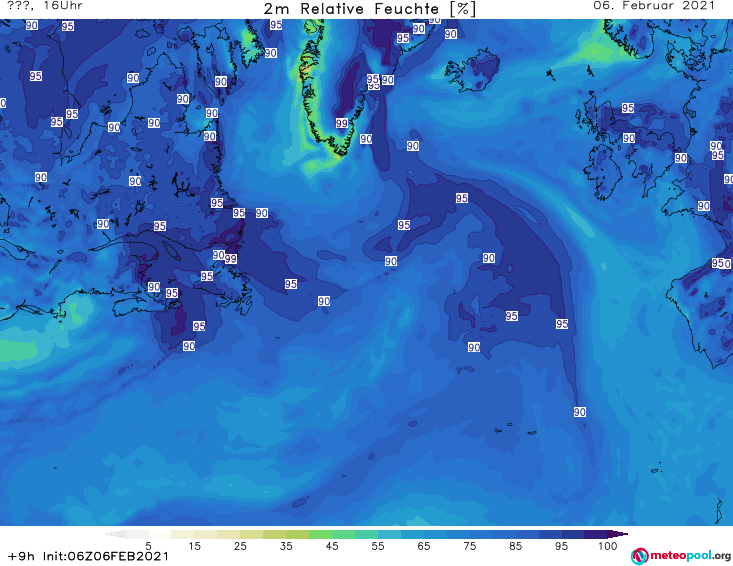
Task: Click the colorbar value label "75"
Action: click(469, 546)
